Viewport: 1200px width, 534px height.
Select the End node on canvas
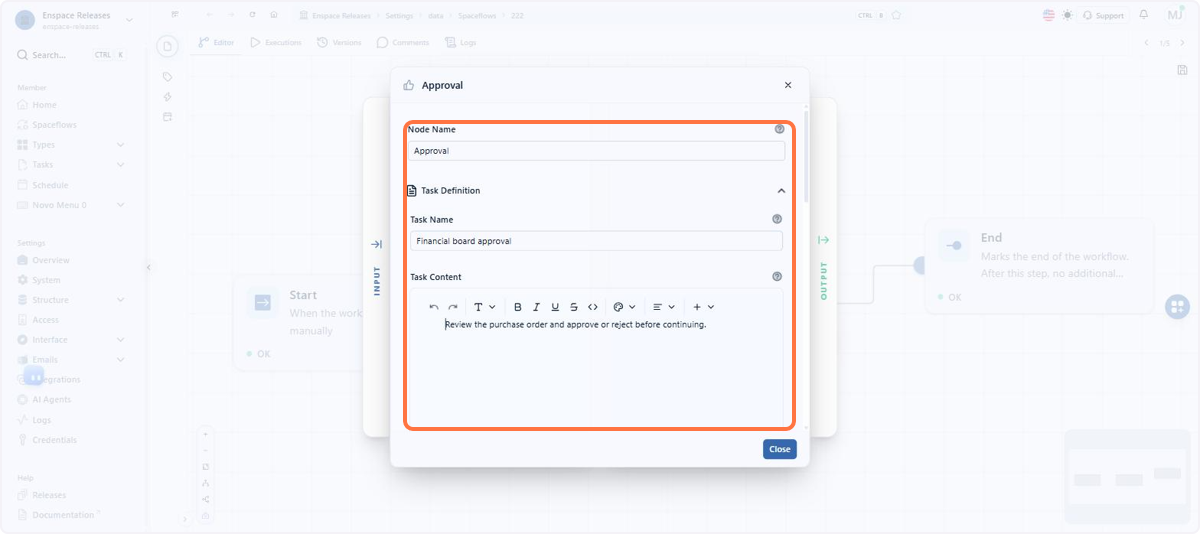1039,266
